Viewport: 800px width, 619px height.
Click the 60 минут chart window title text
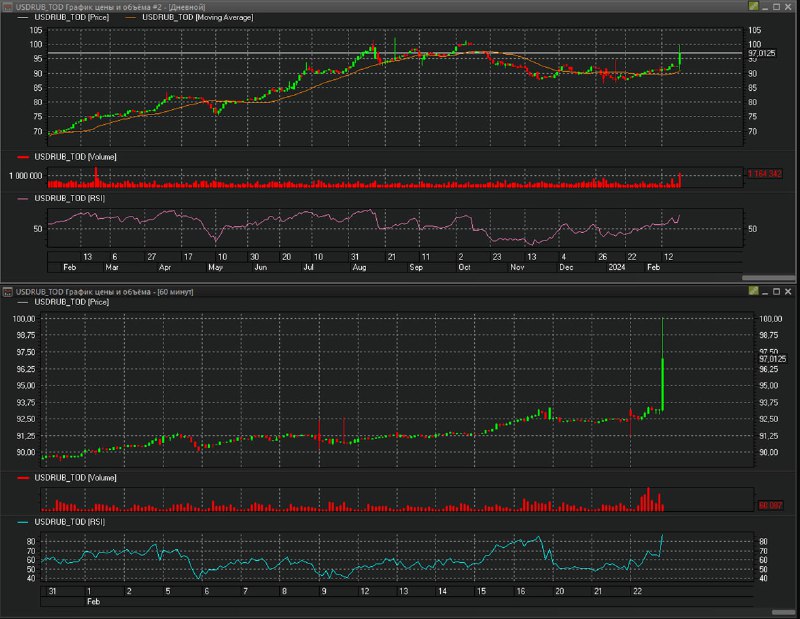(104, 292)
